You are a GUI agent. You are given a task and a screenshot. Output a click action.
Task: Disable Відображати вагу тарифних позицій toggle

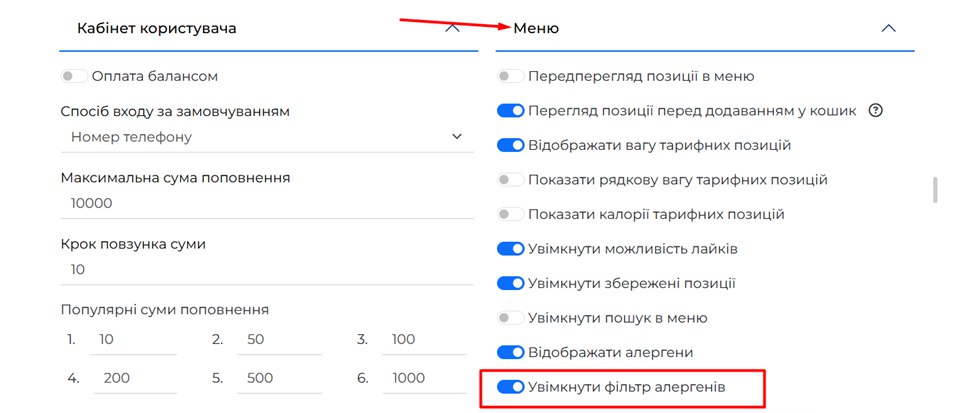(x=510, y=145)
